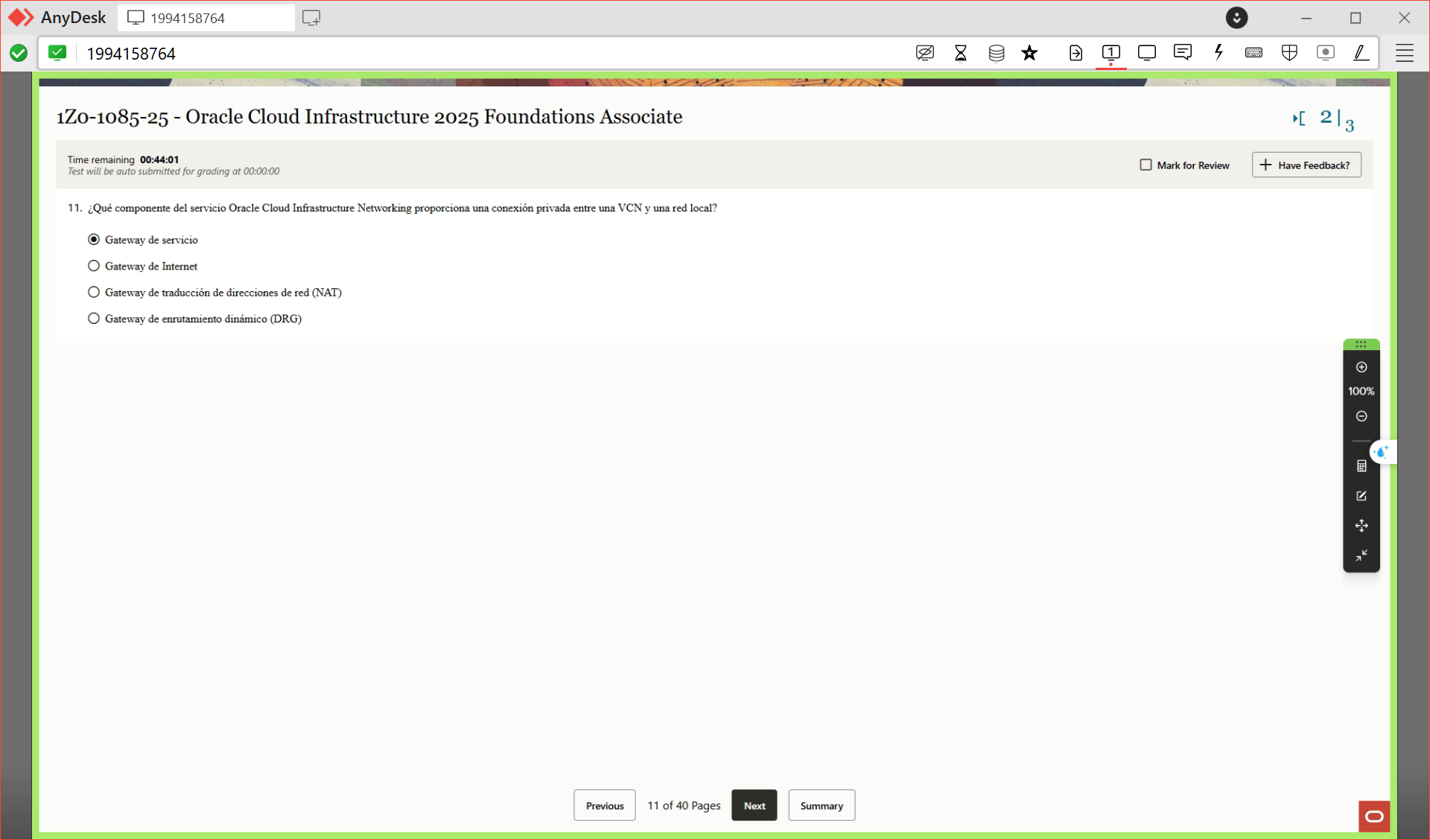Switch to the 1994158764 session tab
Viewport: 1430px width, 840px height.
click(205, 18)
